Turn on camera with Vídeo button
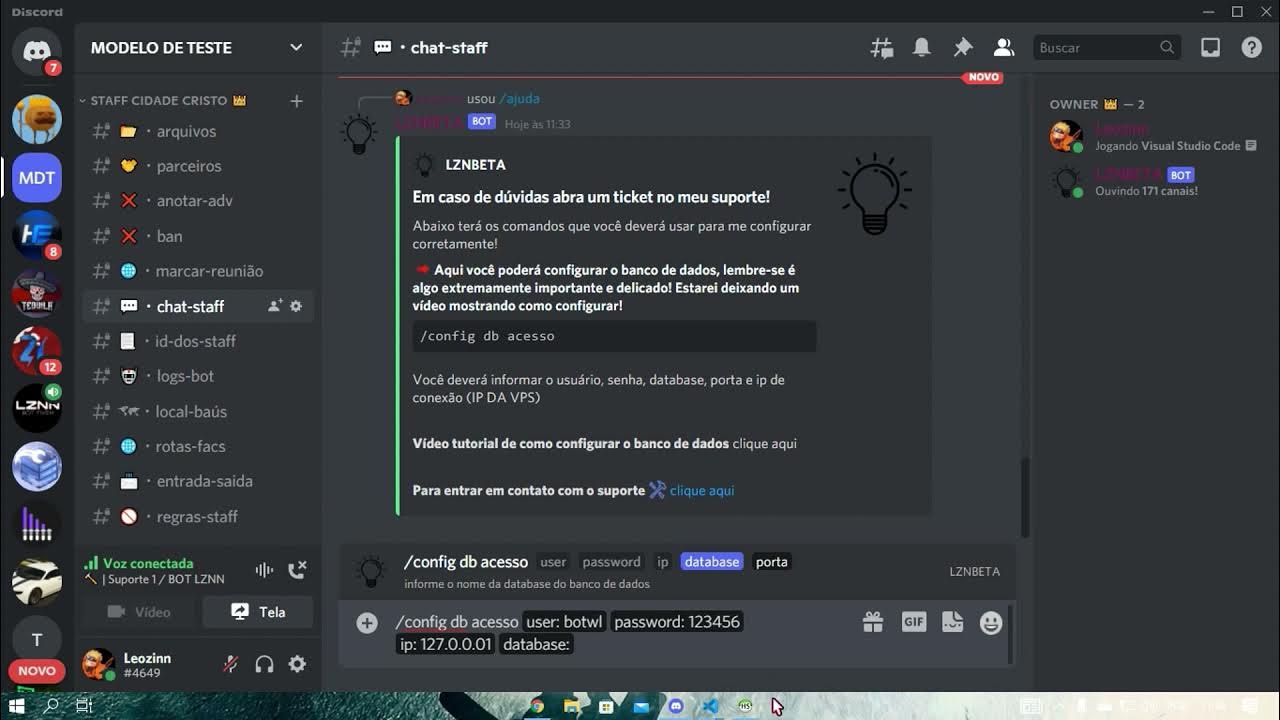 140,612
